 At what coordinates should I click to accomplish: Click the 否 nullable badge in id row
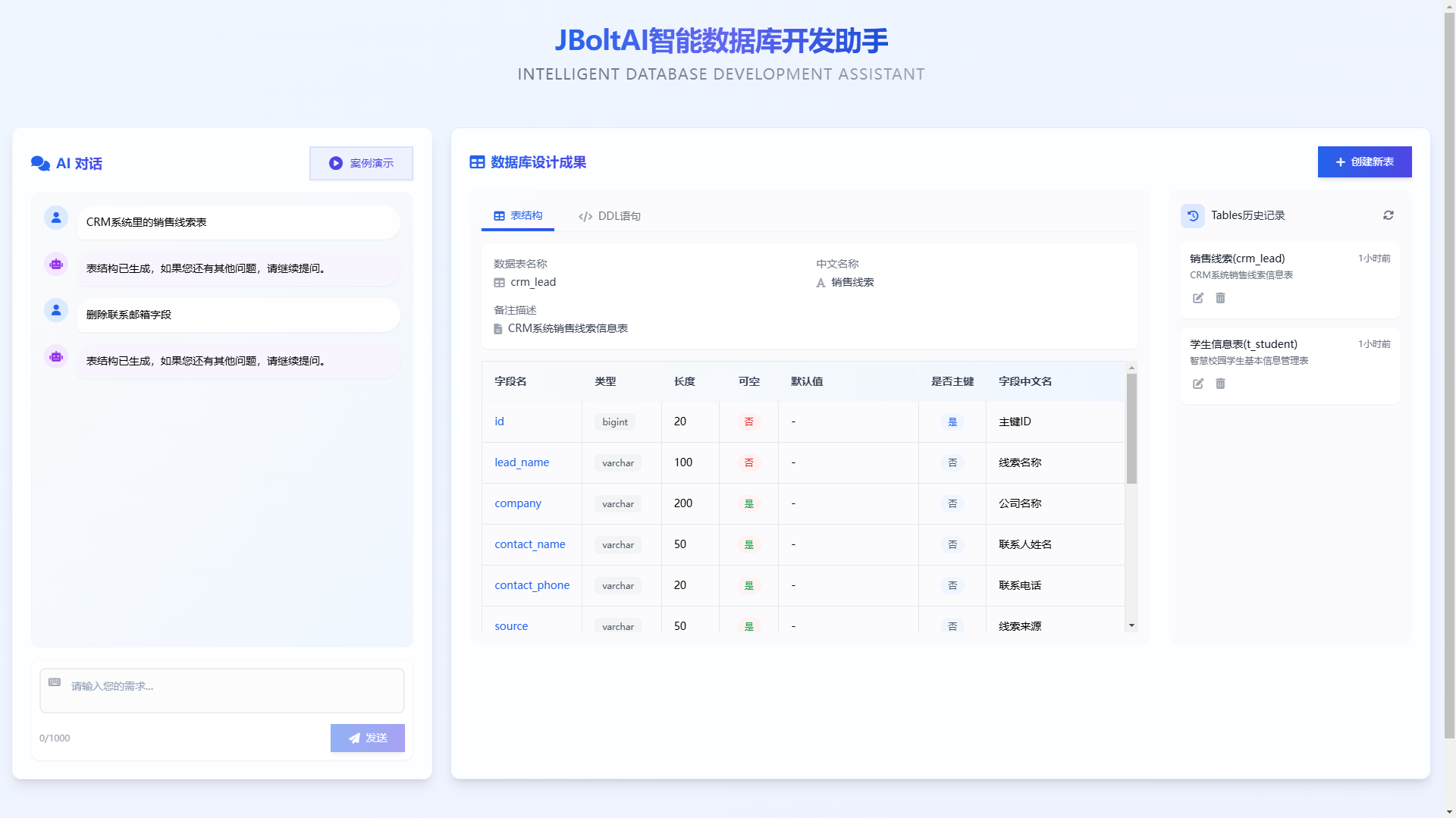(x=748, y=422)
